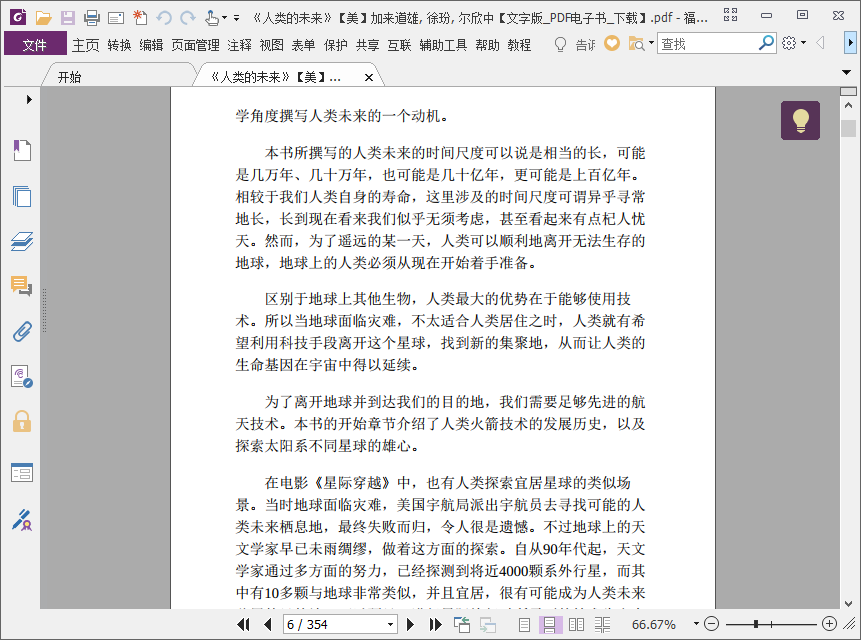
Task: Open the 转换 ribbon tab
Action: tap(119, 44)
